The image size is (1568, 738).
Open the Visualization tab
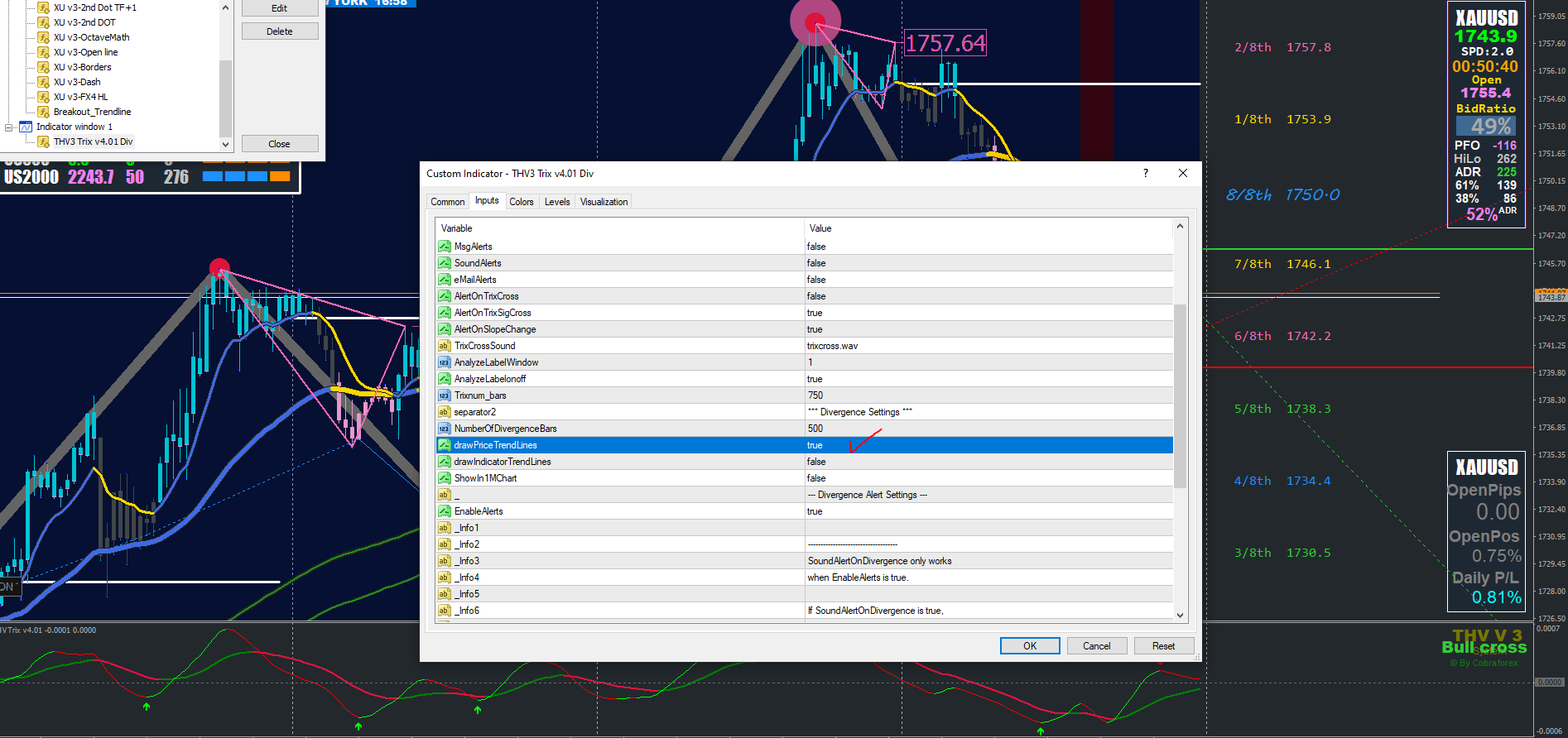pos(604,202)
